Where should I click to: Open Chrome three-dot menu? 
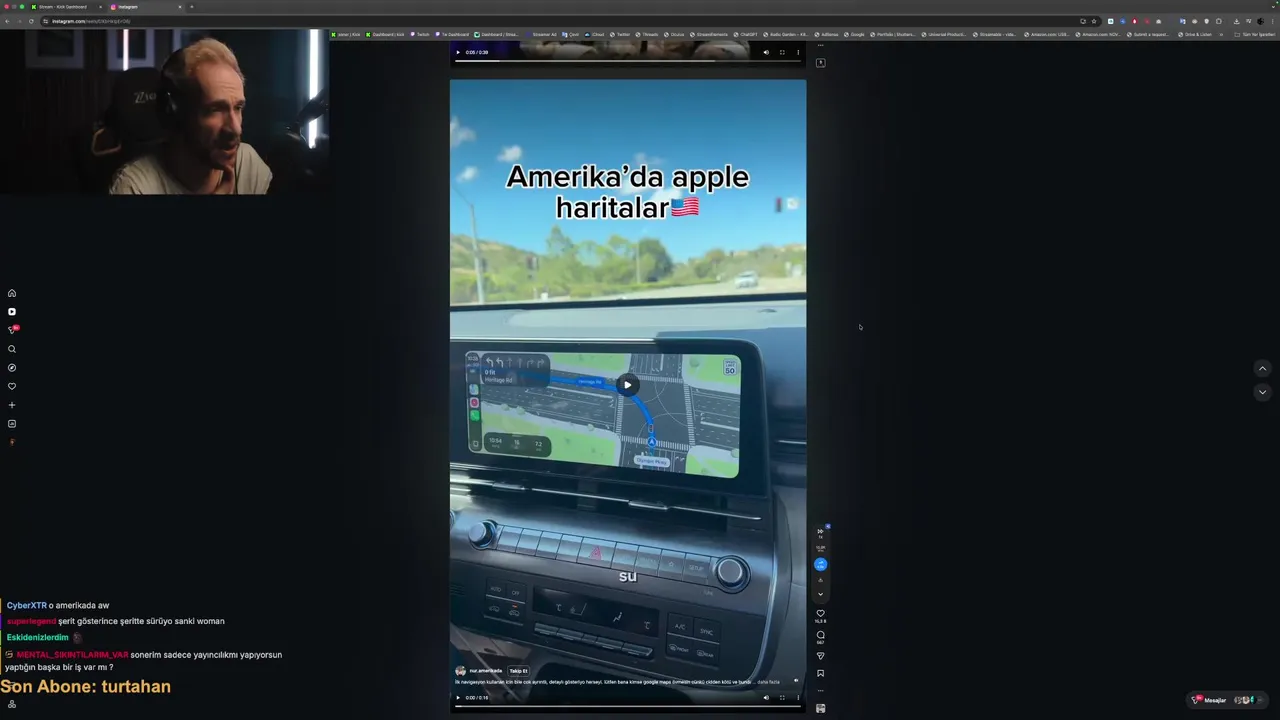click(x=1271, y=21)
